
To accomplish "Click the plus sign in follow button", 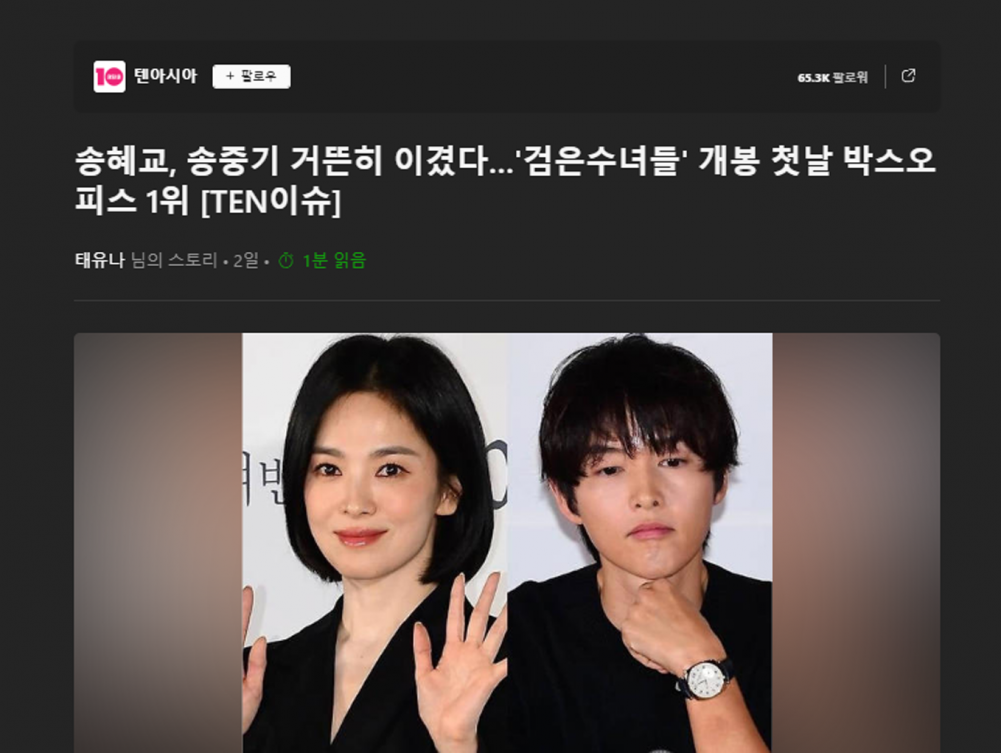I will coord(230,77).
